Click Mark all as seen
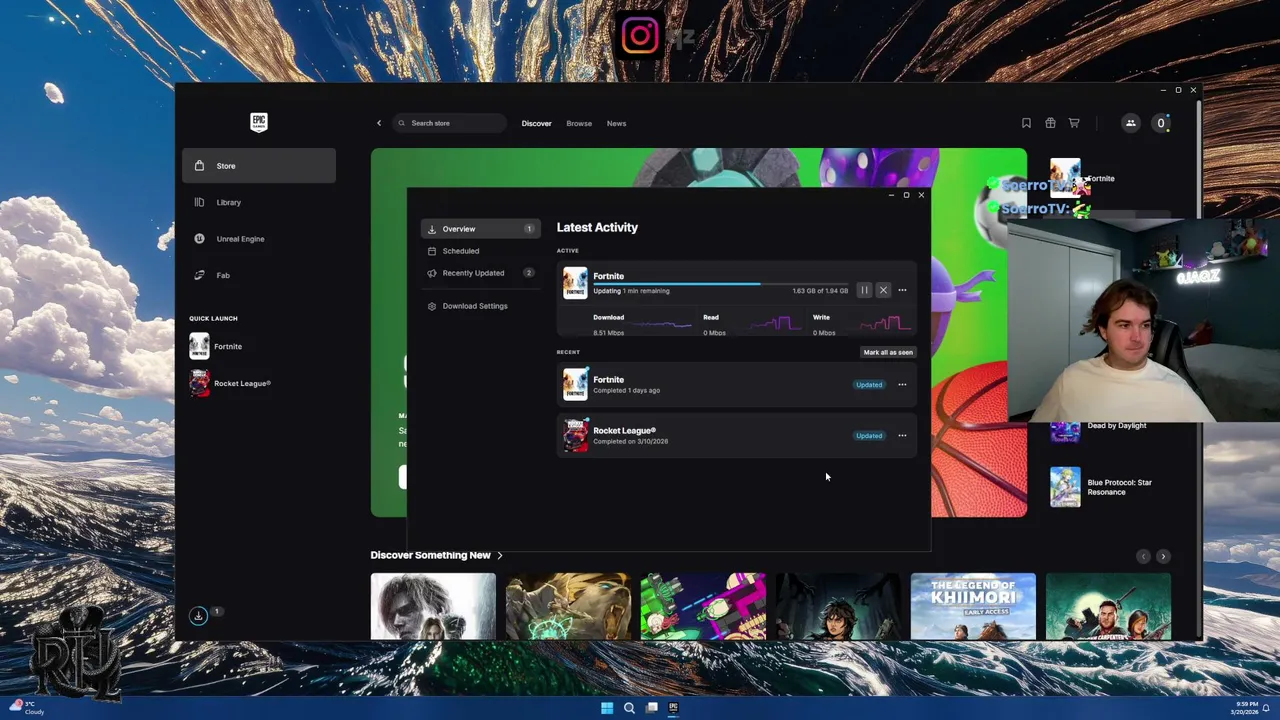The image size is (1280, 720). pos(888,352)
